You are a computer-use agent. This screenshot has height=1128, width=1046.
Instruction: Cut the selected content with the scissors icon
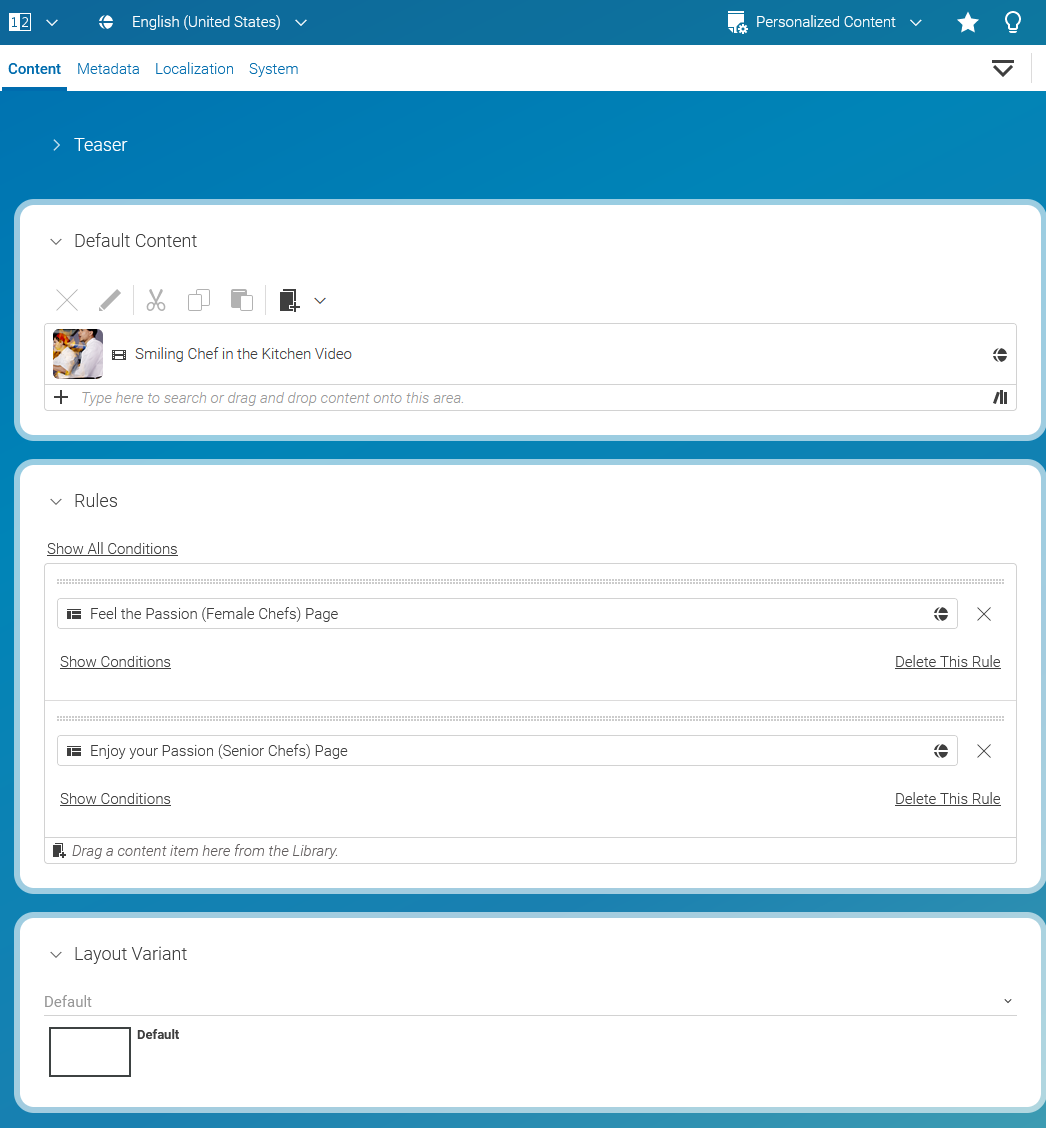pyautogui.click(x=156, y=300)
